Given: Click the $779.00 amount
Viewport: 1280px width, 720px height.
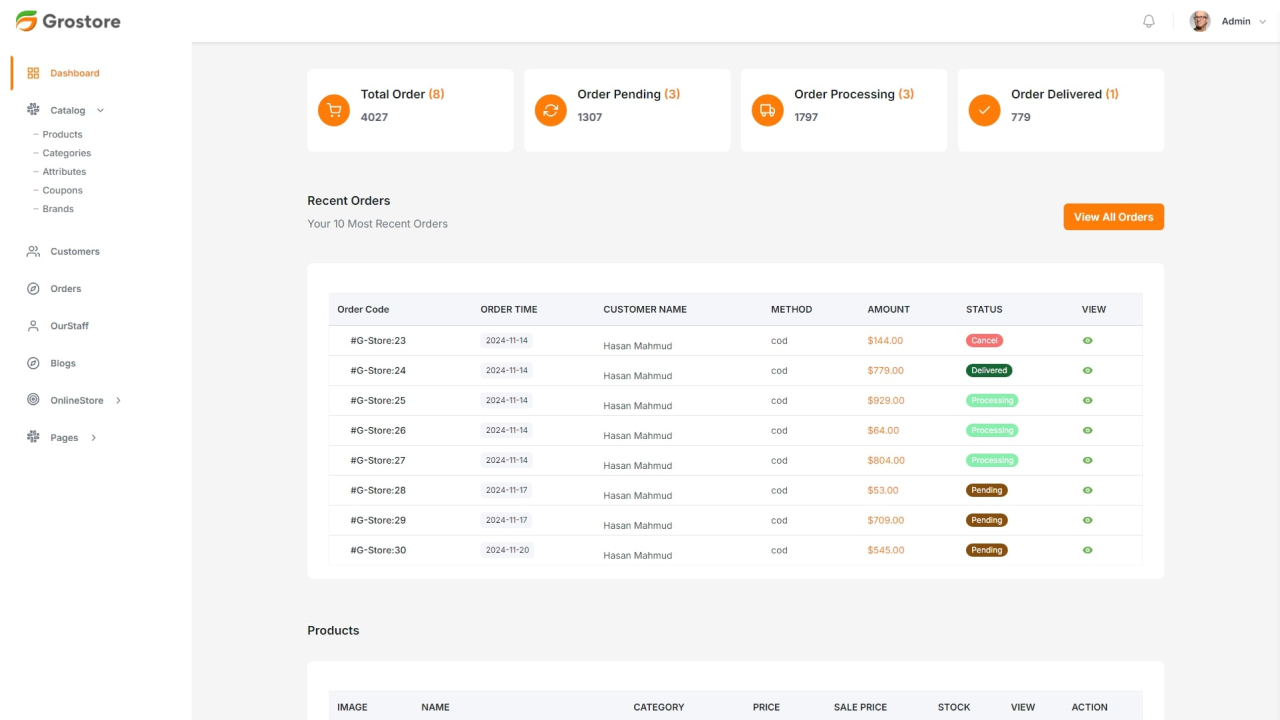Looking at the screenshot, I should click(885, 371).
